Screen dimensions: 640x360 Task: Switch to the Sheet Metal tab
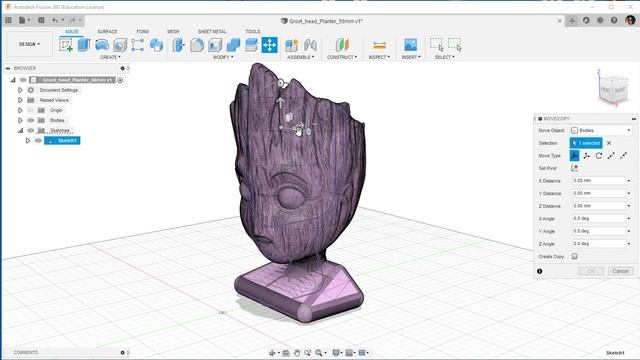click(x=212, y=31)
